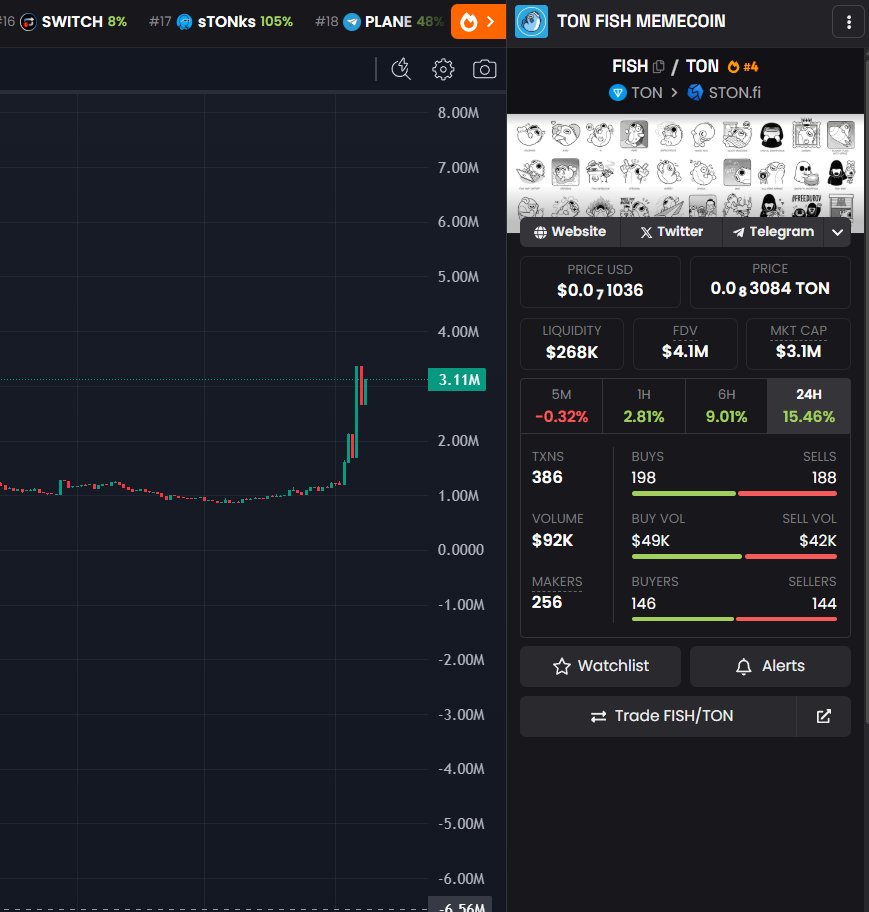Viewport: 869px width, 912px height.
Task: Click the MKT CAP $3.1M box
Action: pyautogui.click(x=798, y=344)
